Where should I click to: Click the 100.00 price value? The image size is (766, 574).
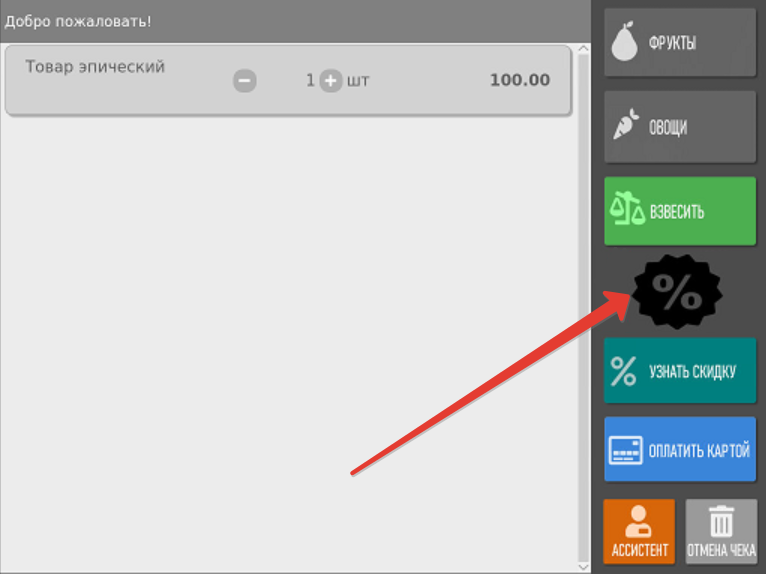[x=520, y=80]
